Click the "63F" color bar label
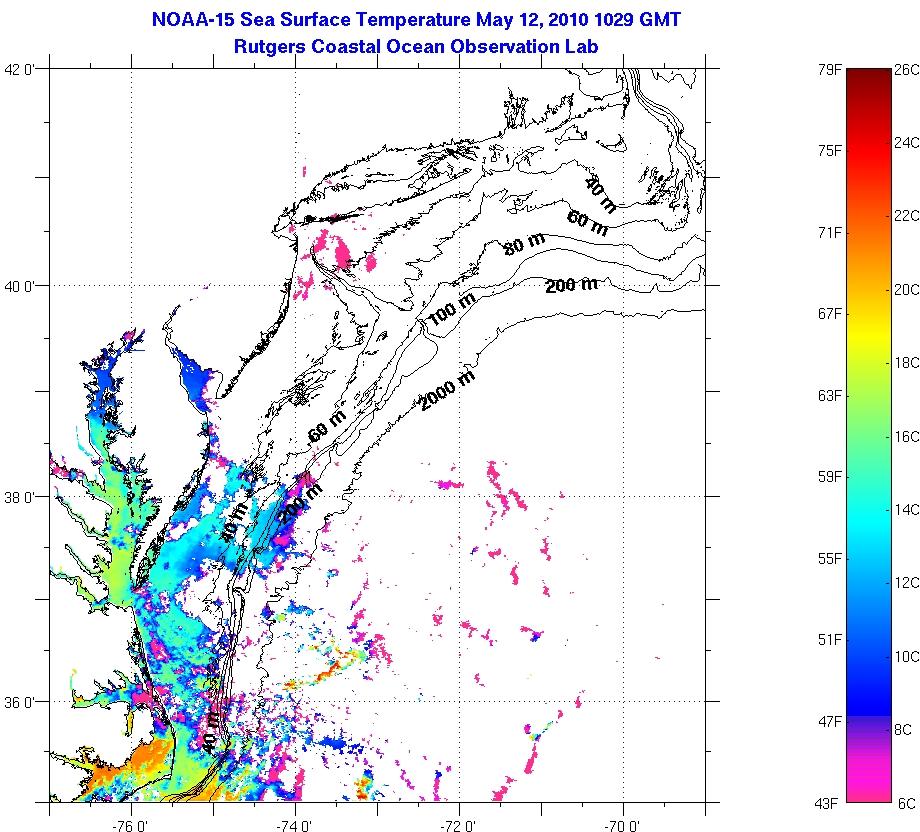920x832 pixels. coord(830,395)
